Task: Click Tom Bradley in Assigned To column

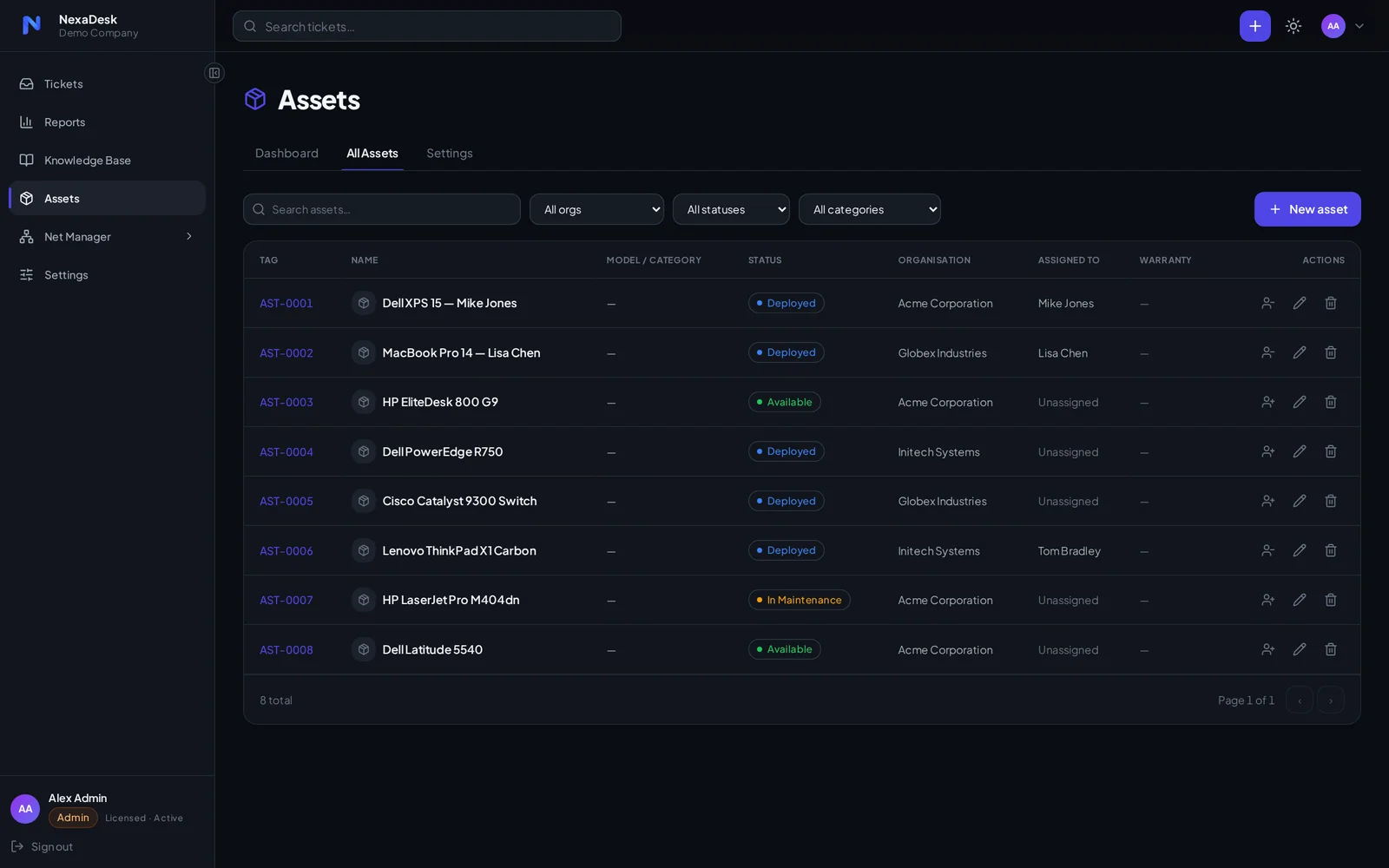Action: (x=1070, y=551)
